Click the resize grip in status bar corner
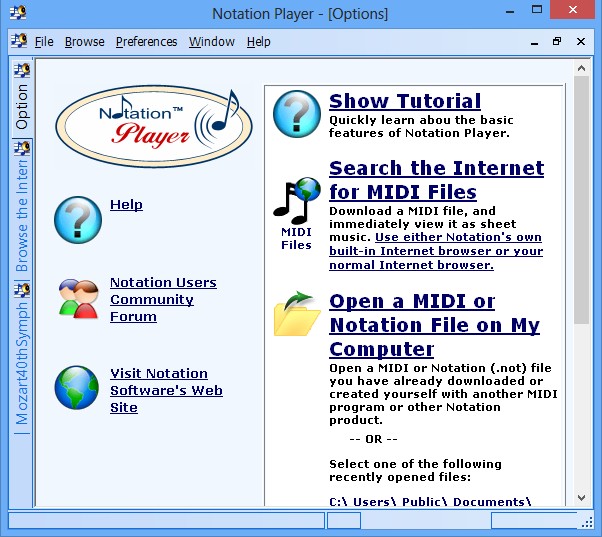The image size is (602, 537). tap(587, 522)
